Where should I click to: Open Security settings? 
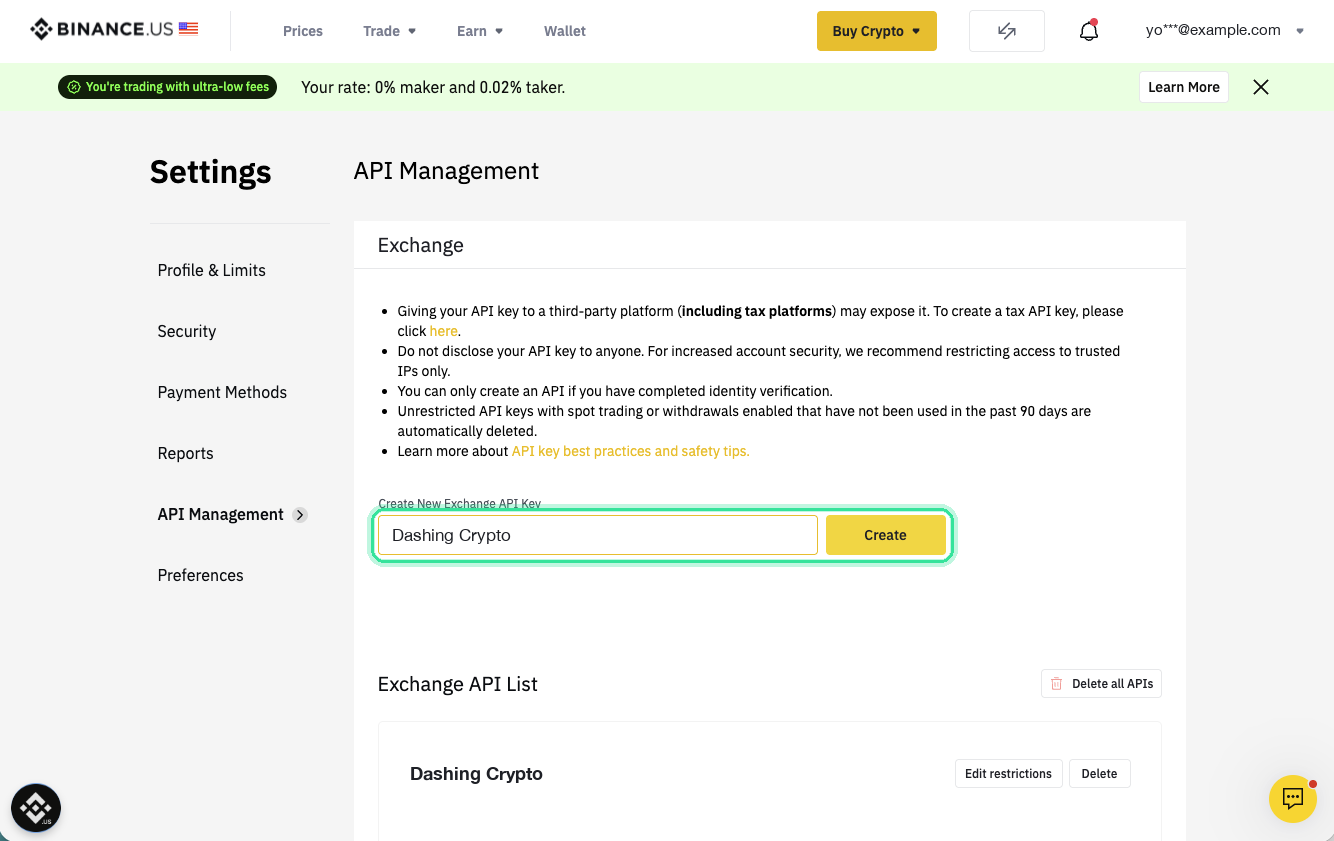pyautogui.click(x=187, y=331)
